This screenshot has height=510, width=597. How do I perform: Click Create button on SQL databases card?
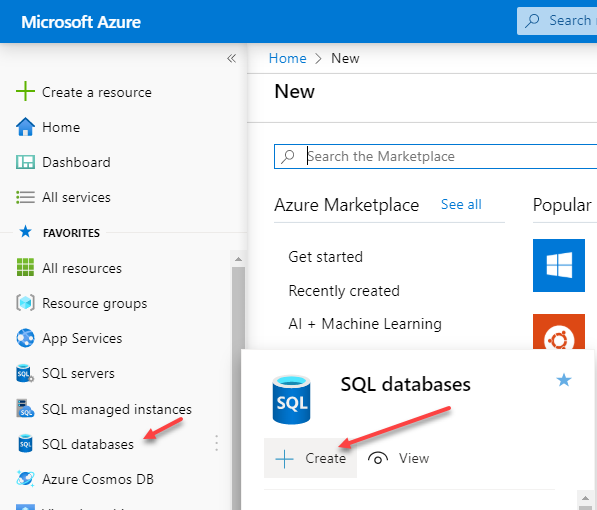click(x=310, y=458)
